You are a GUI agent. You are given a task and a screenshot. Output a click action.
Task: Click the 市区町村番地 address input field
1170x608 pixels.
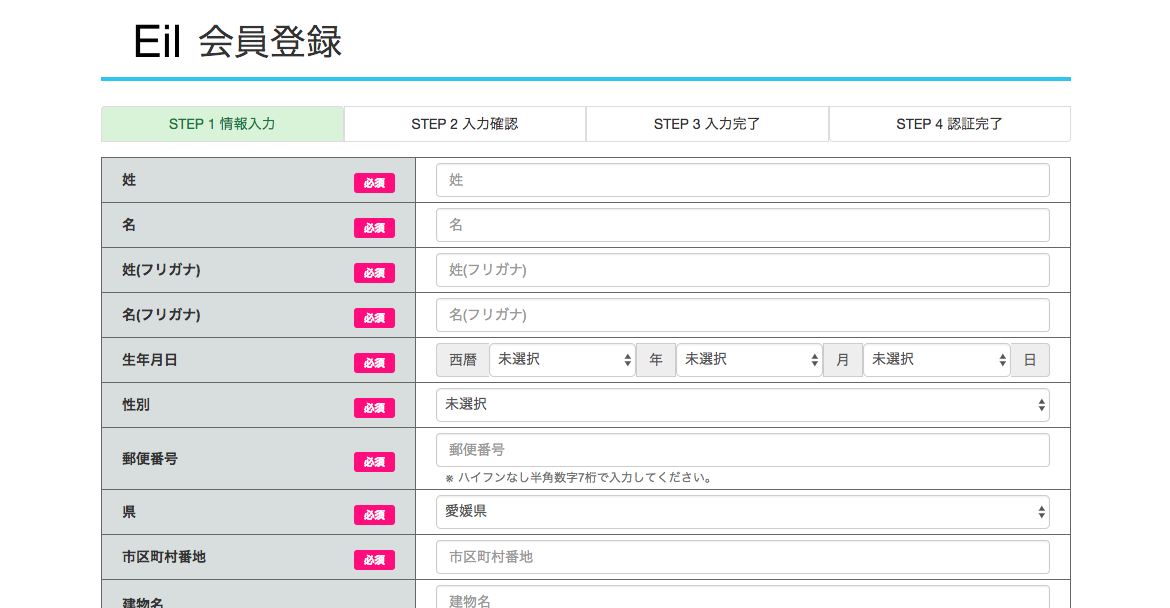pos(742,557)
